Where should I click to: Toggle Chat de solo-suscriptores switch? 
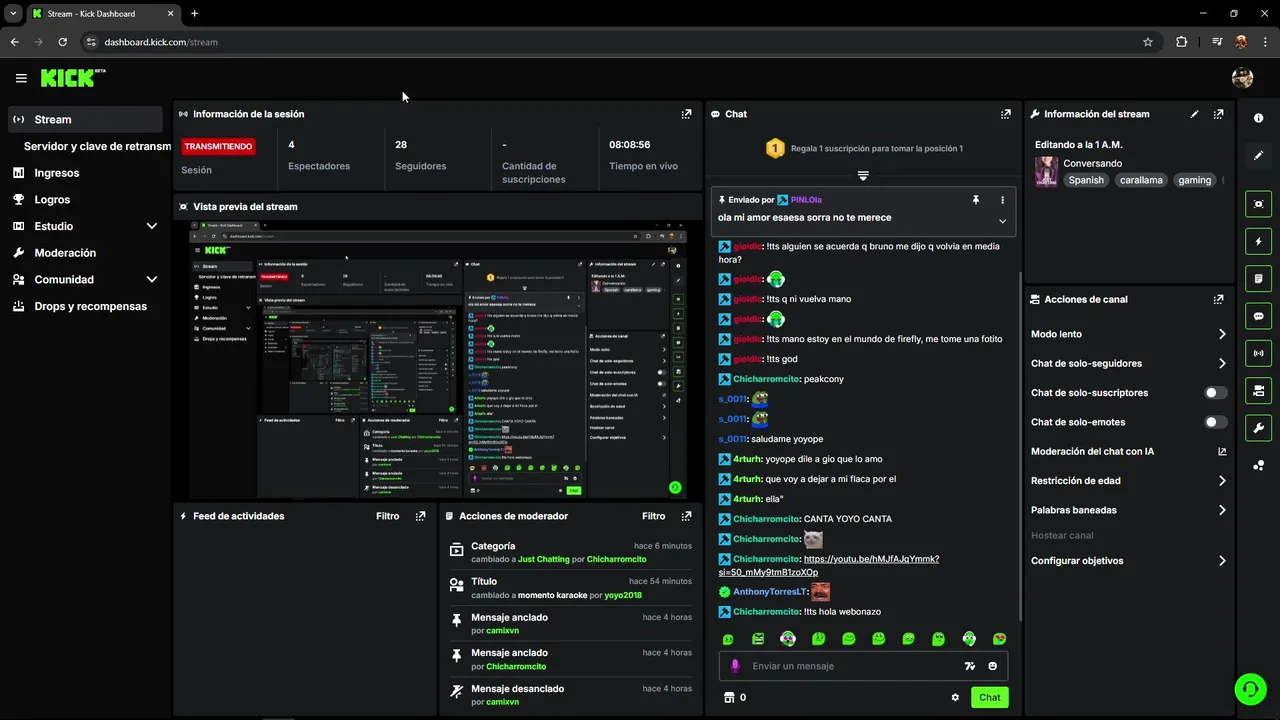pos(1216,393)
